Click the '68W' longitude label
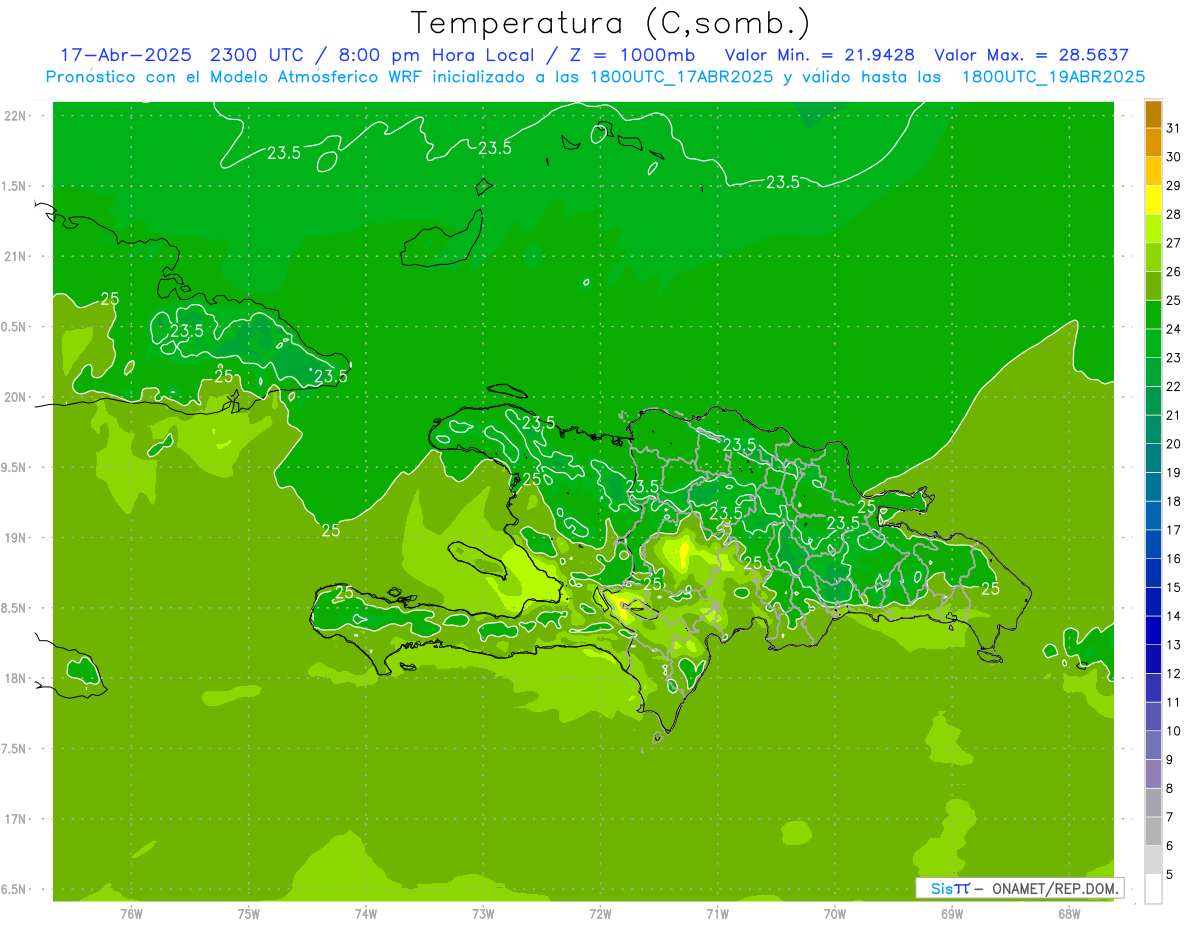Viewport: 1200px width, 927px height. point(1069,913)
